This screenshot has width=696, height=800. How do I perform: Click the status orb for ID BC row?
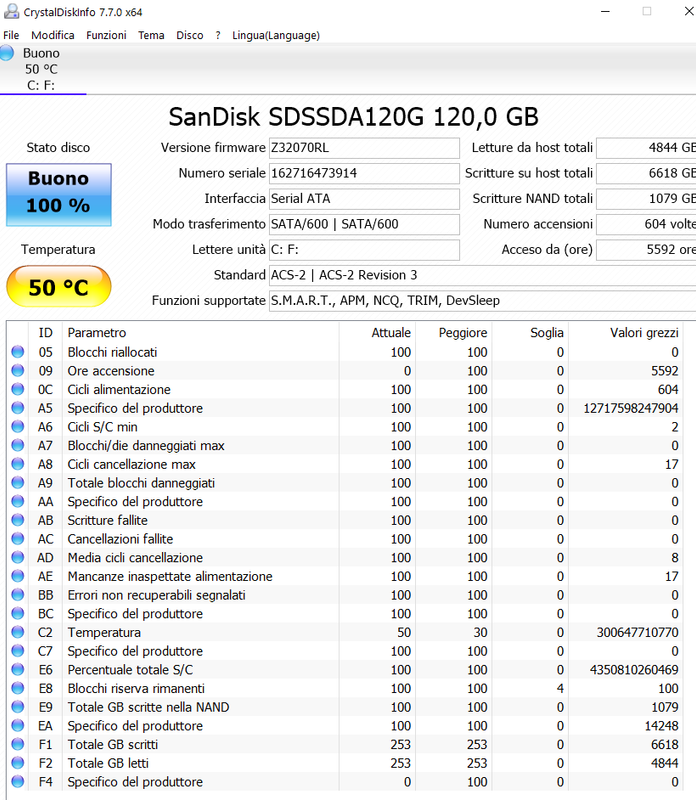(x=18, y=613)
